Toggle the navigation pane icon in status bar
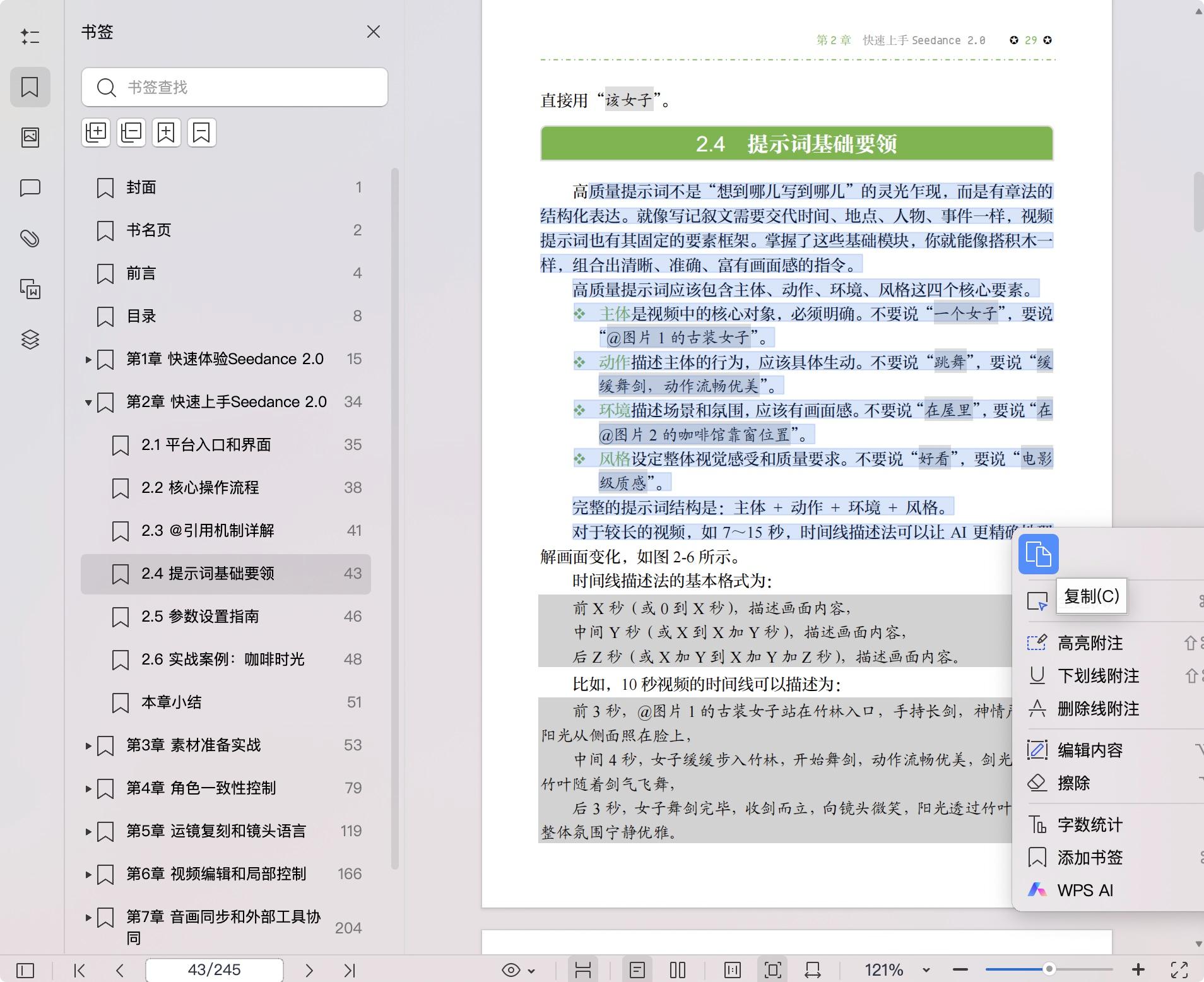1204x982 pixels. pos(25,970)
